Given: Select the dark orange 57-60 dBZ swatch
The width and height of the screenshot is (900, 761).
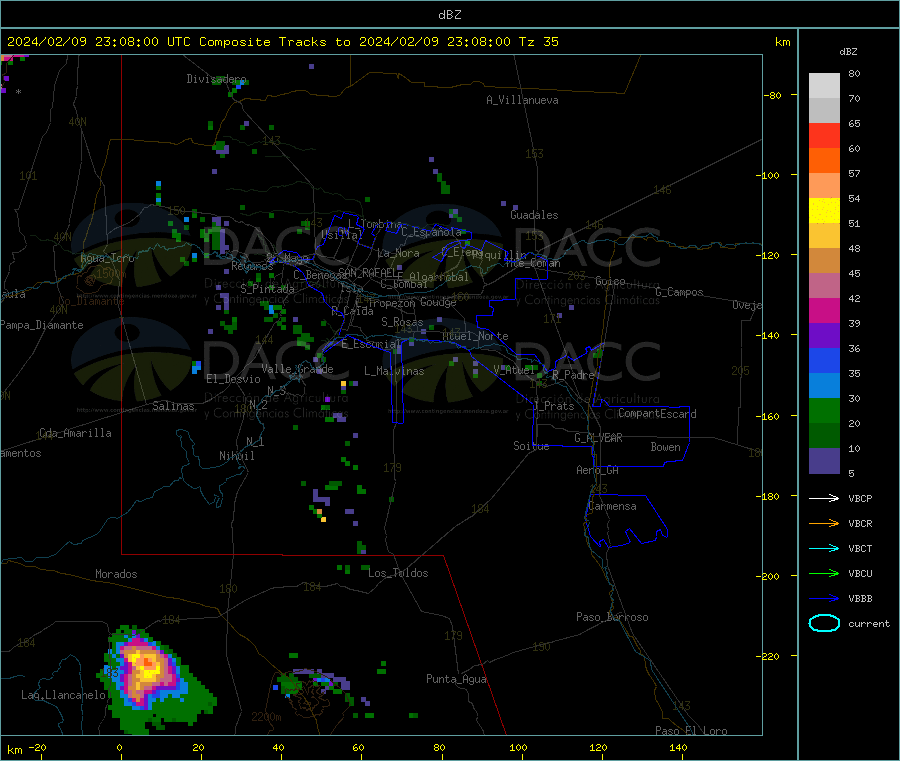Looking at the screenshot, I should coord(824,161).
